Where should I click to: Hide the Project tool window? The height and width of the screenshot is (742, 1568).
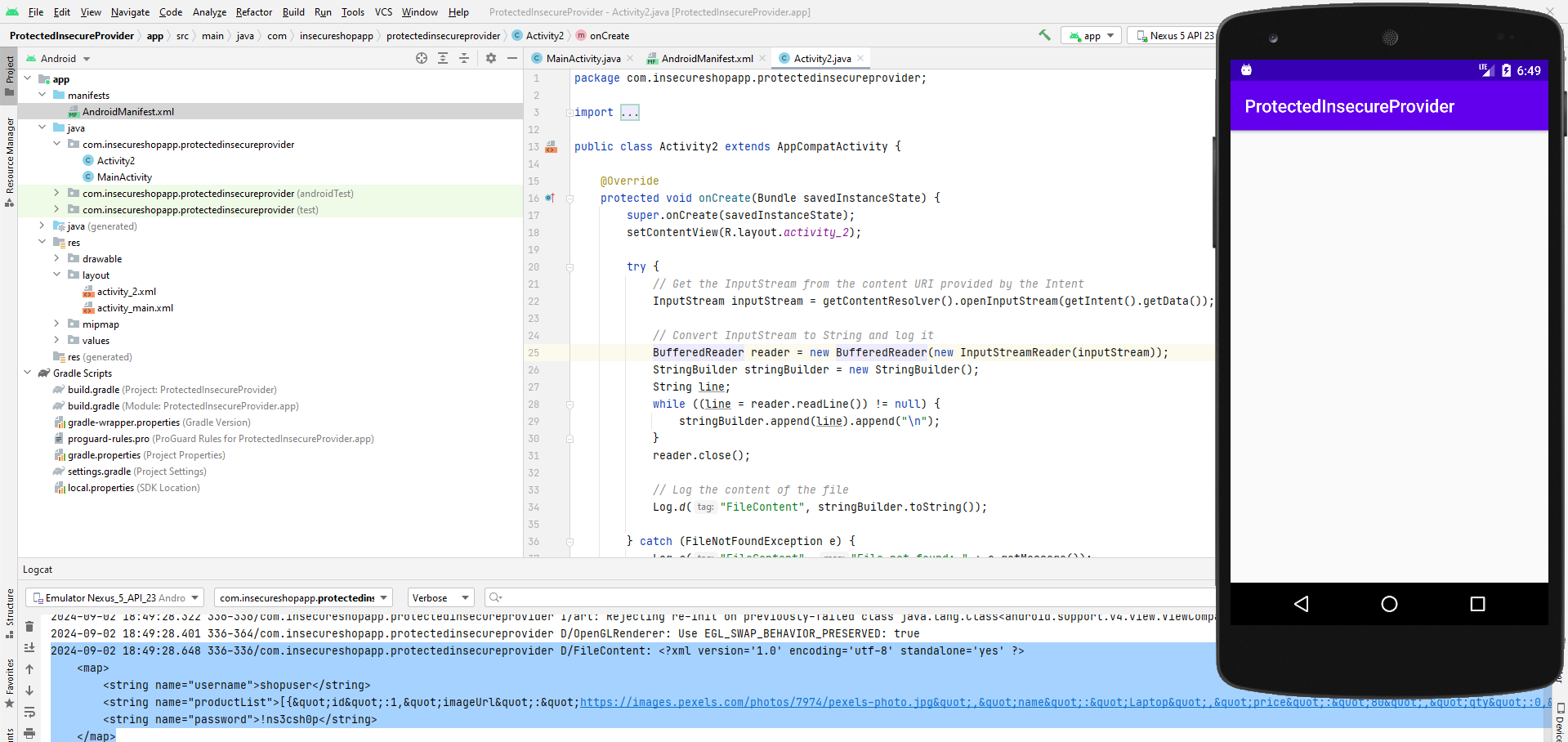point(512,58)
